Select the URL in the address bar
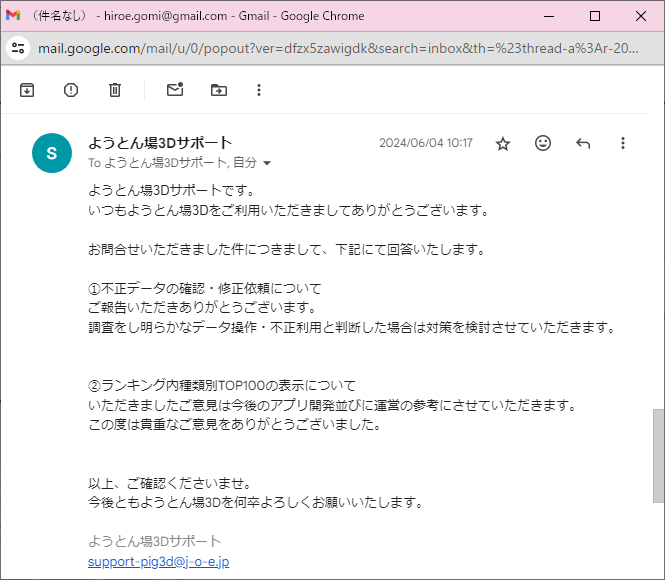This screenshot has width=665, height=580. [338, 48]
